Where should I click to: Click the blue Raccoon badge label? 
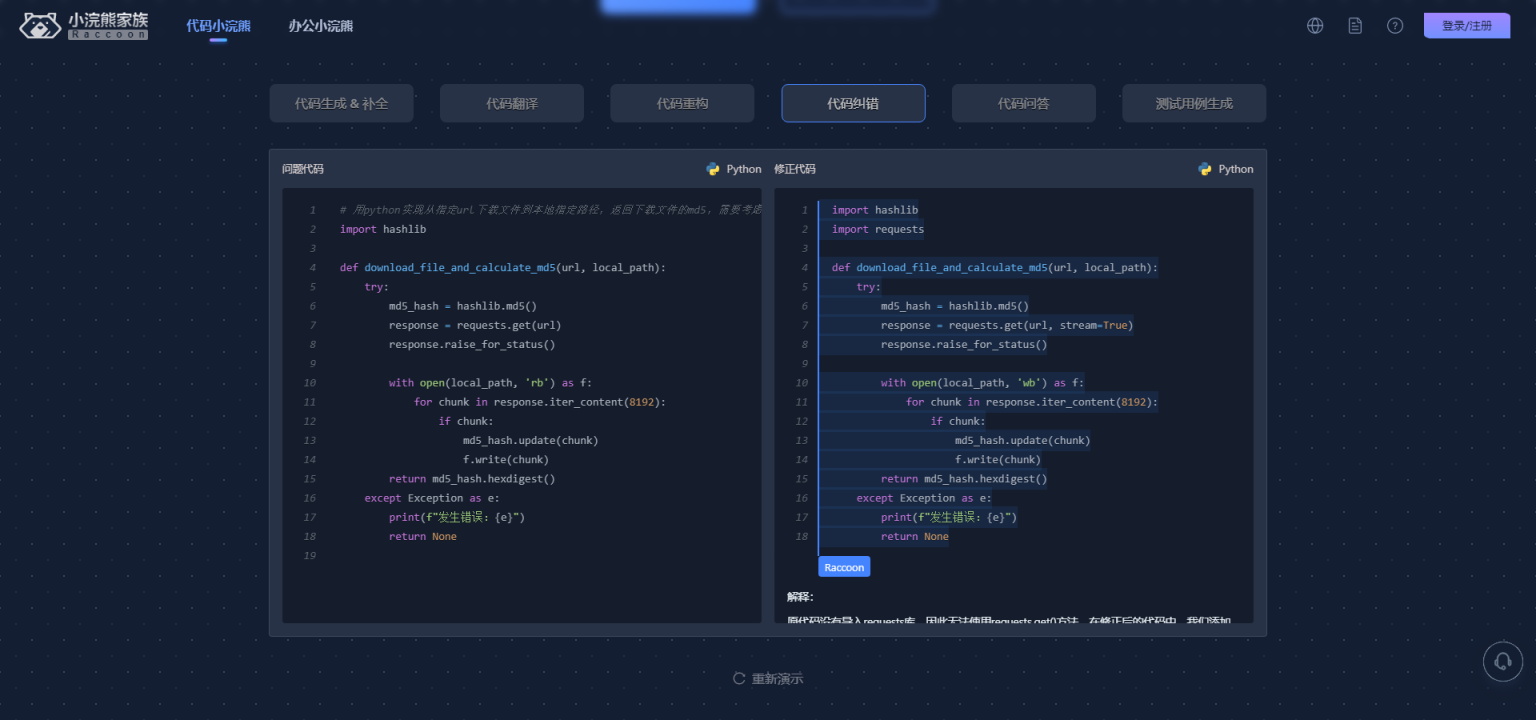click(x=844, y=567)
